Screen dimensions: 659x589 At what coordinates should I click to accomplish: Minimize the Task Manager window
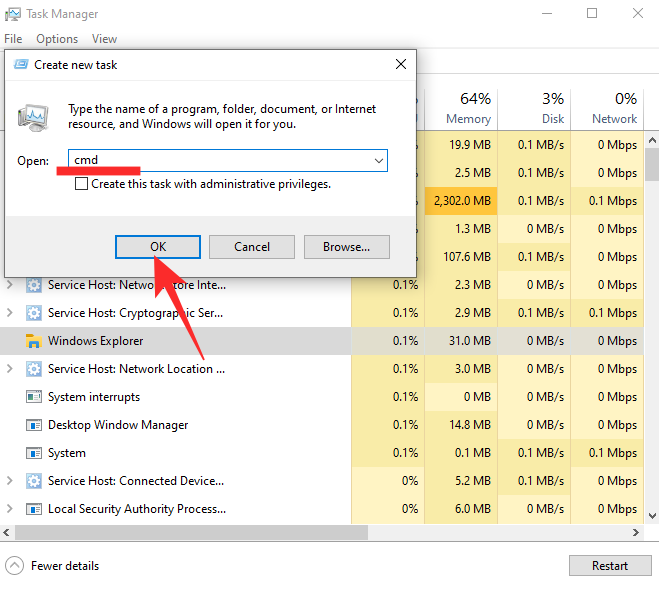pos(547,13)
